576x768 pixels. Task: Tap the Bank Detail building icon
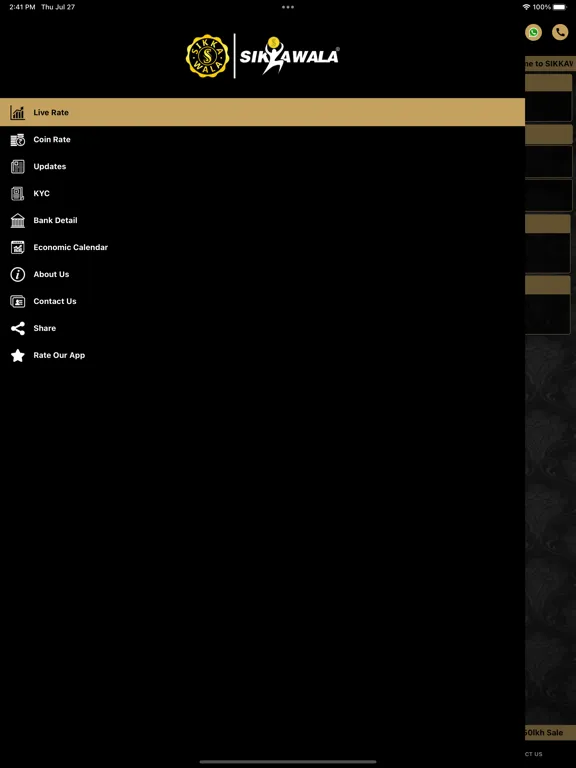tap(18, 220)
